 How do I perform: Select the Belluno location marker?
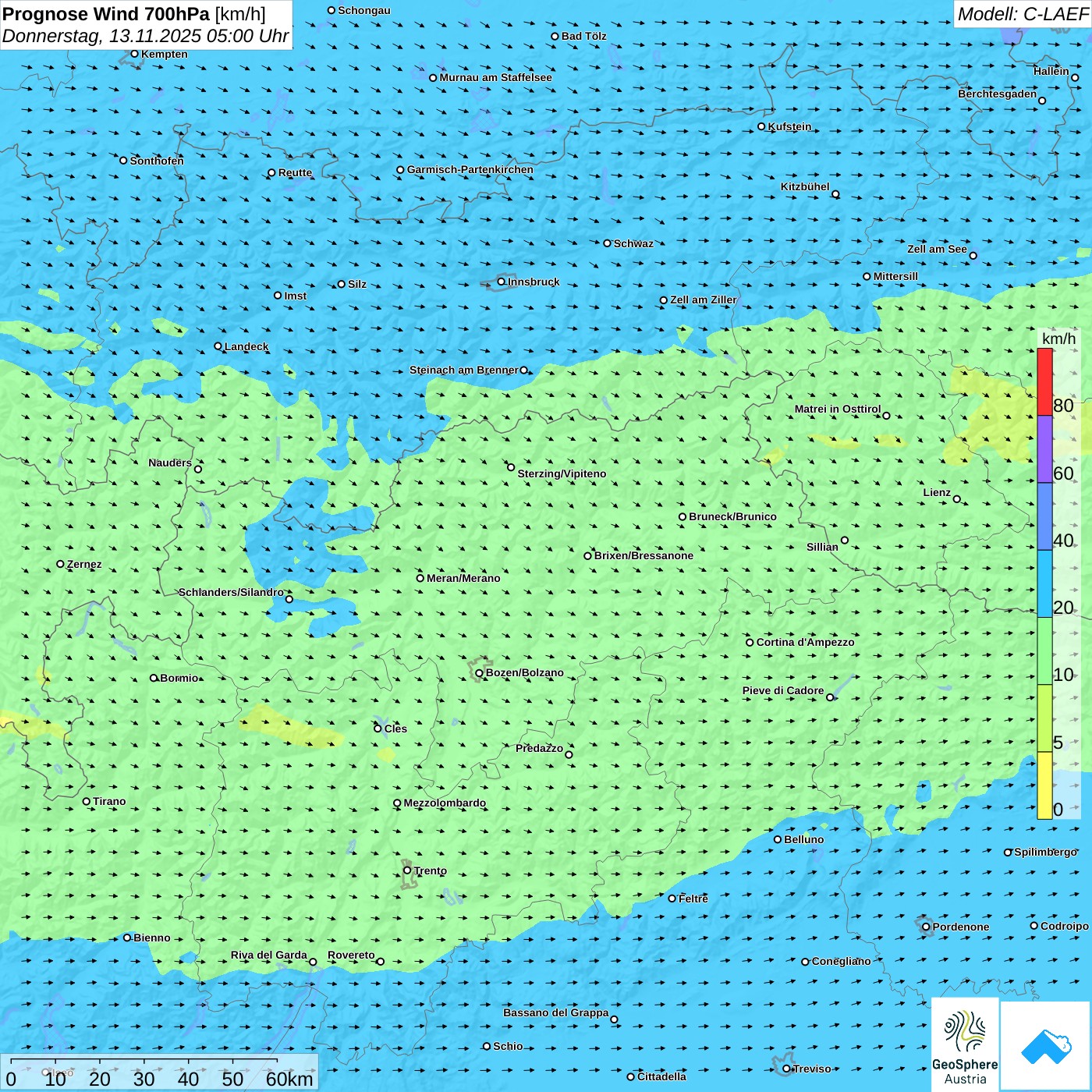click(x=778, y=839)
